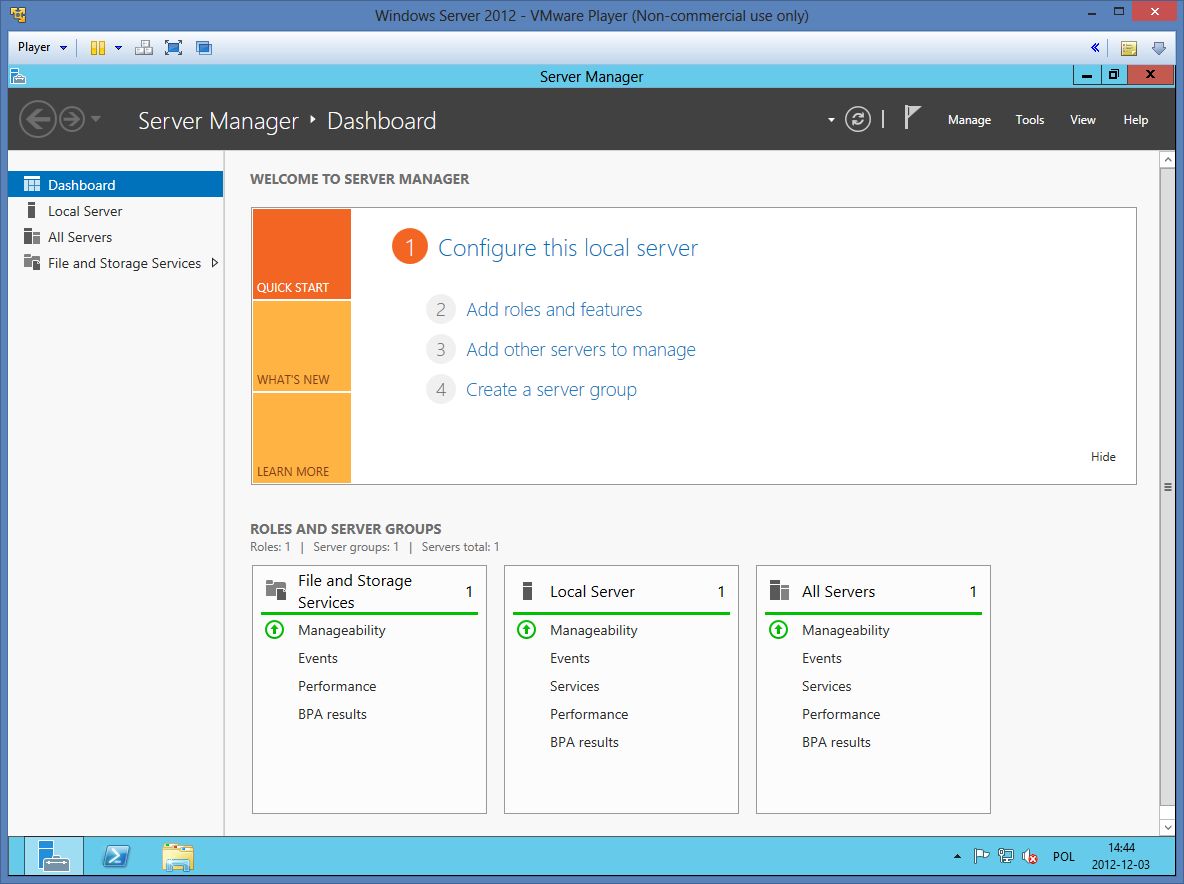1184x884 pixels.
Task: Click BPA results in Local Server tile
Action: pos(584,742)
